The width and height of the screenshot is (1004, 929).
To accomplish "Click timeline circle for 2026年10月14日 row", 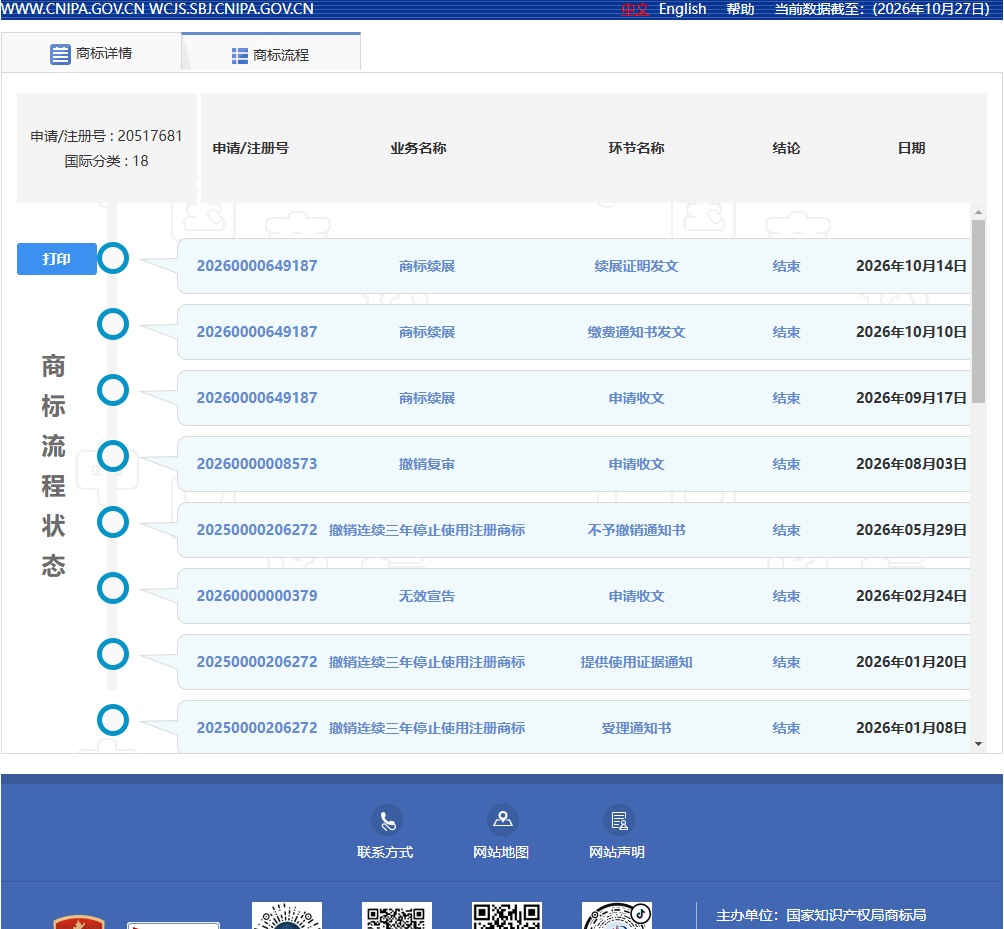I will click(x=113, y=259).
